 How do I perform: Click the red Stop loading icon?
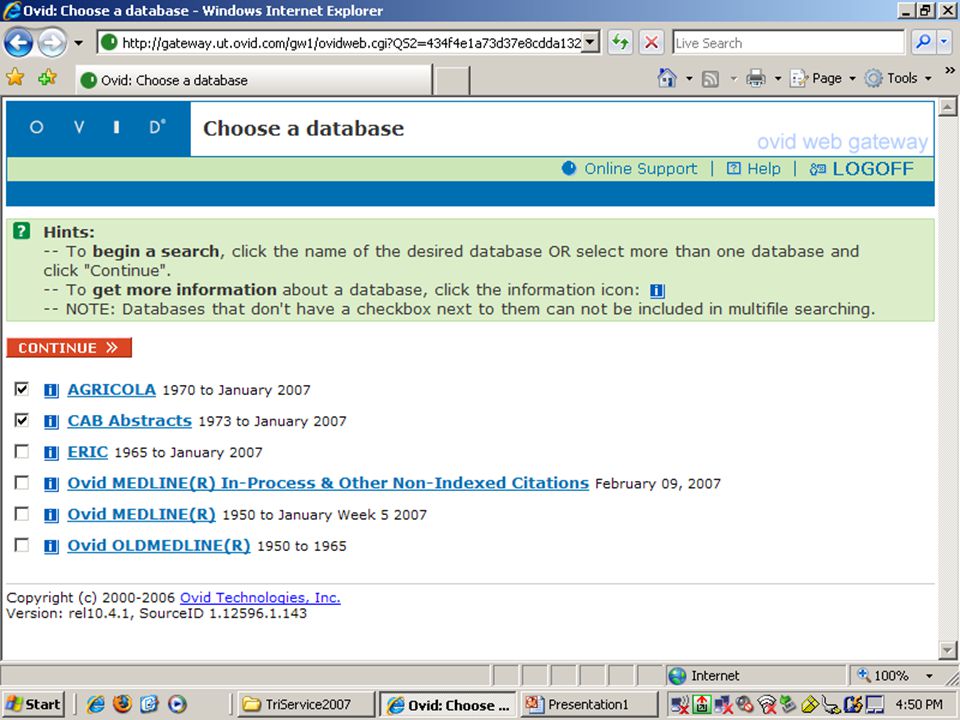pos(651,42)
